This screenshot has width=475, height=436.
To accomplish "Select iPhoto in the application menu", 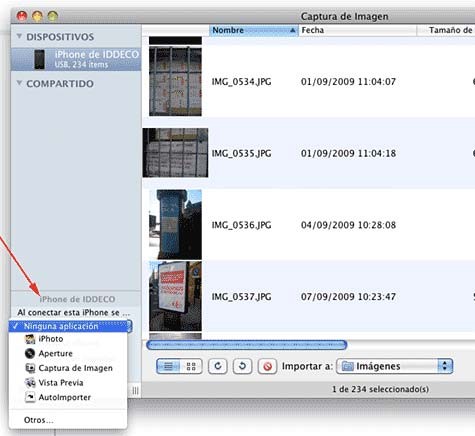I will pyautogui.click(x=68, y=339).
